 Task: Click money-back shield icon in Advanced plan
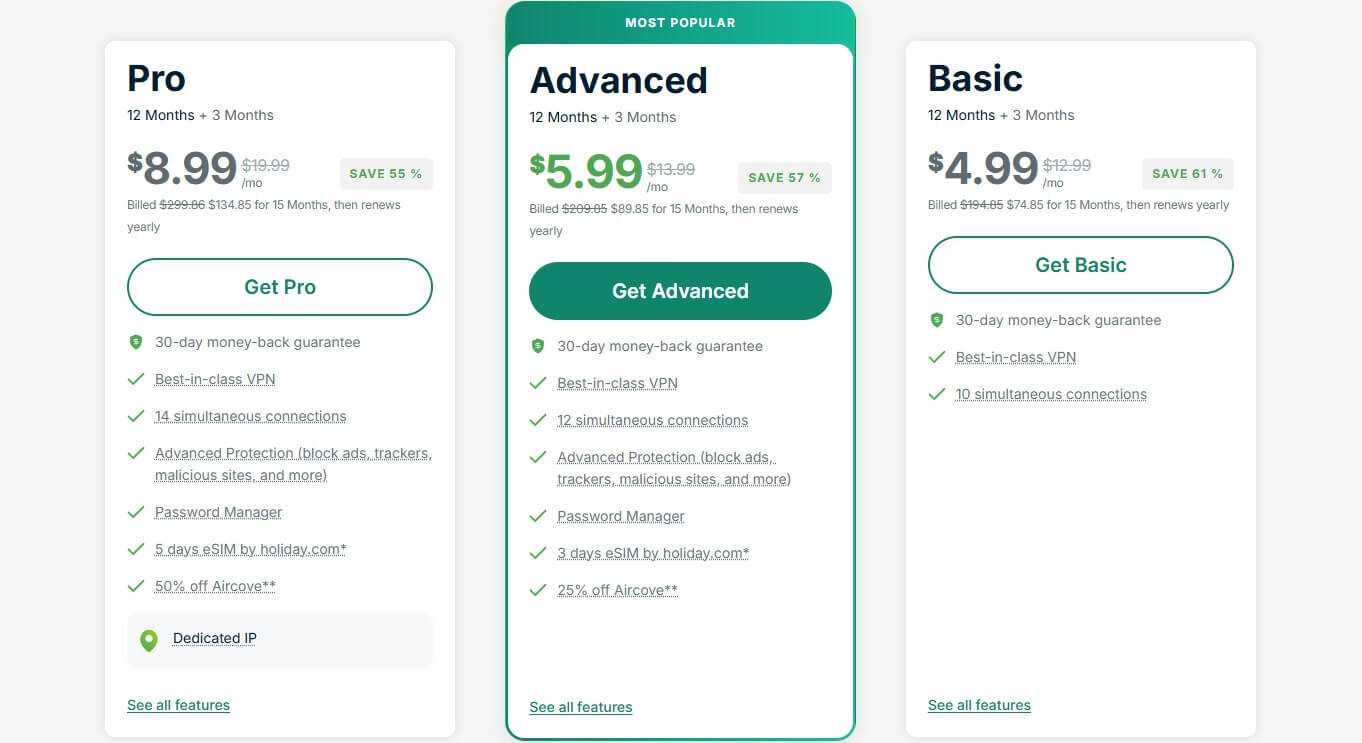pos(538,346)
